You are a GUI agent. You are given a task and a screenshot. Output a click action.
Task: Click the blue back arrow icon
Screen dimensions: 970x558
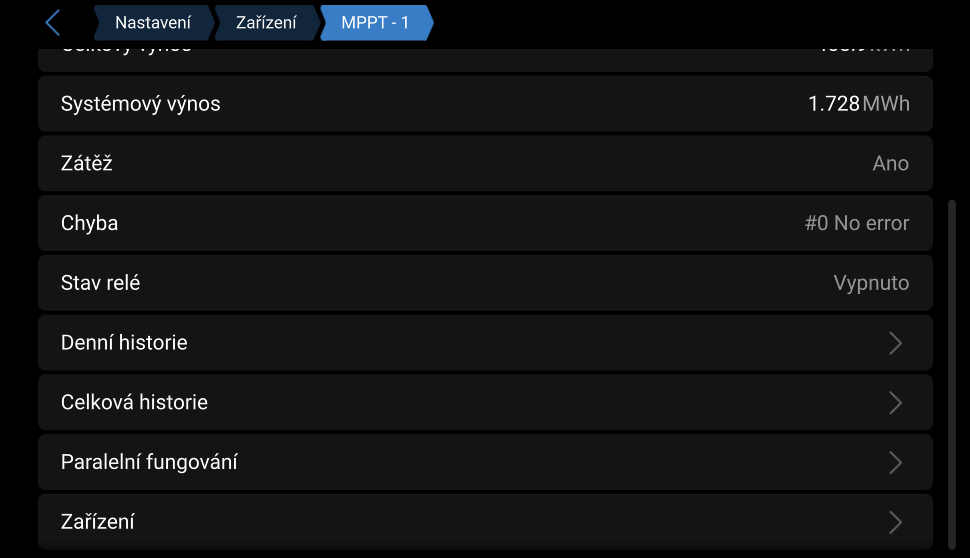tap(53, 23)
